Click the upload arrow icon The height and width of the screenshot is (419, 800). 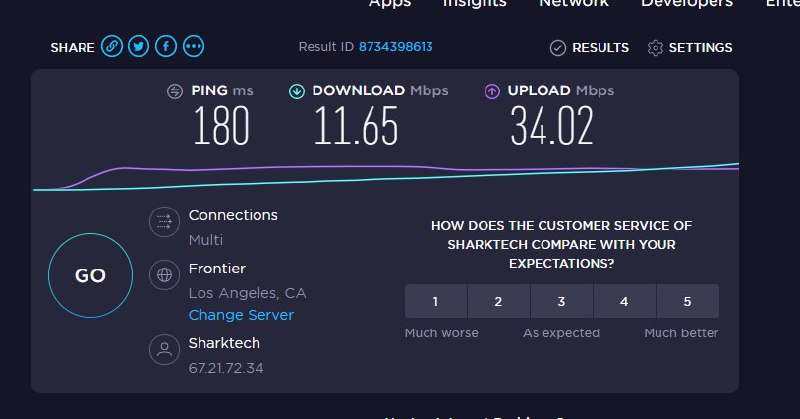[492, 91]
